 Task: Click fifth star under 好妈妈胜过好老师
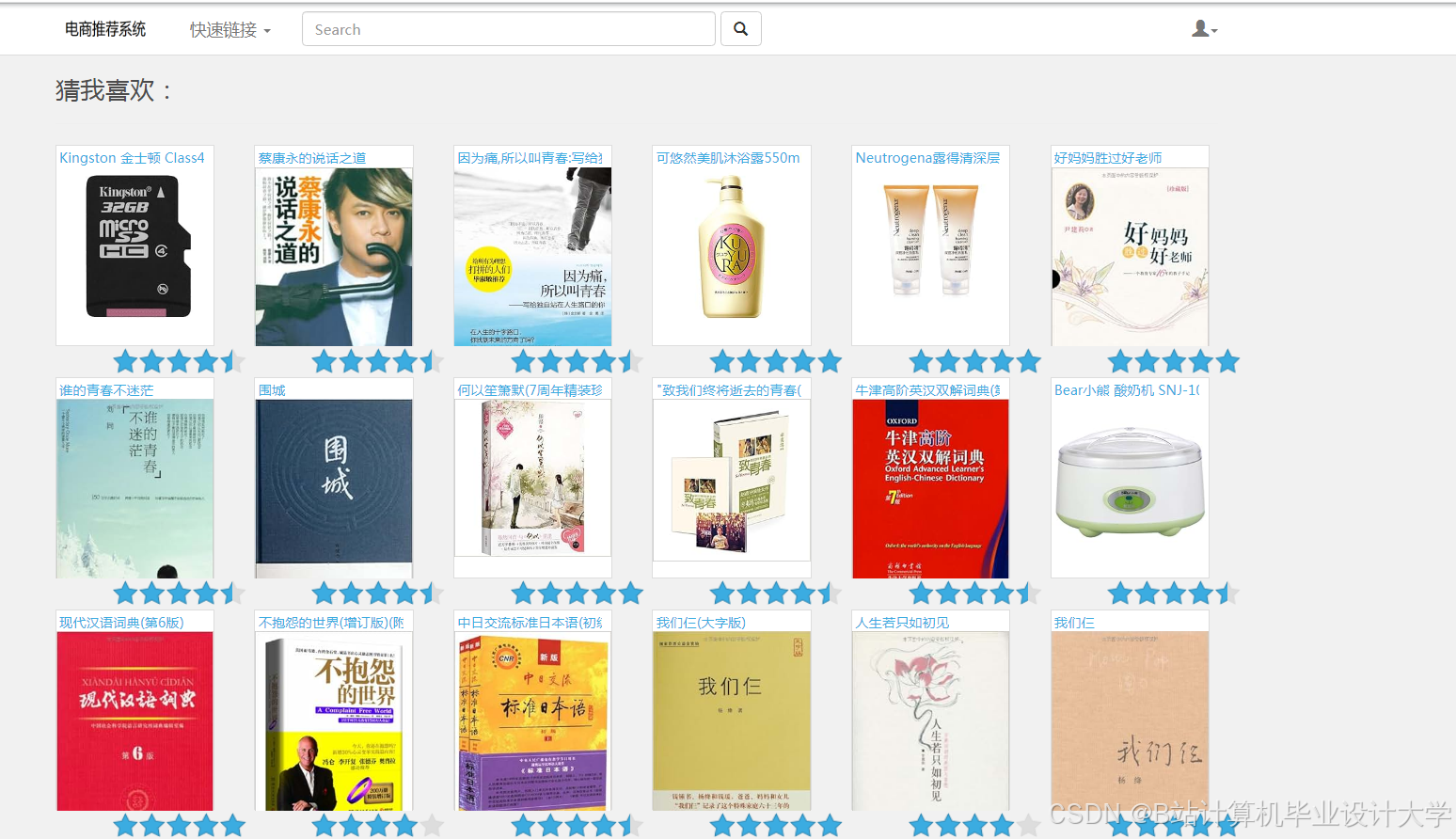tap(1227, 361)
